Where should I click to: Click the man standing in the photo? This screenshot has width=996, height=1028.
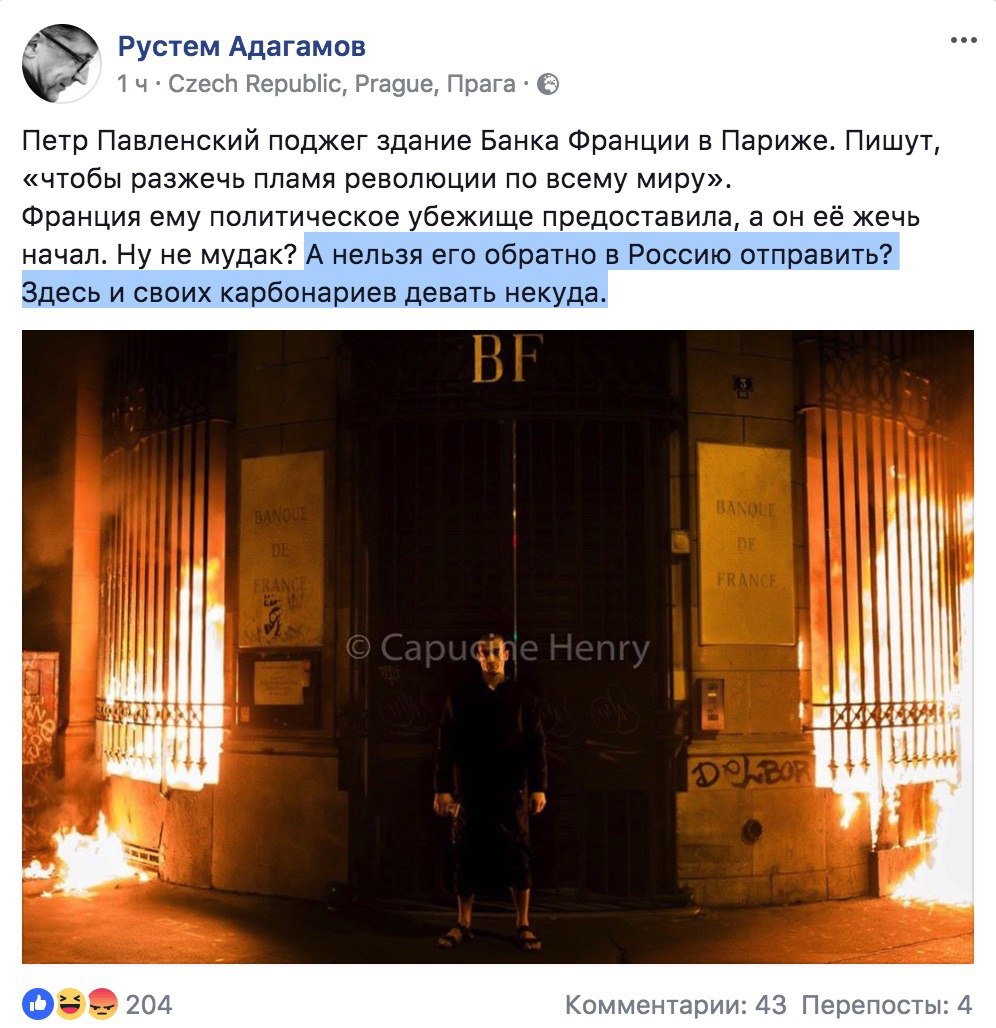pos(490,790)
